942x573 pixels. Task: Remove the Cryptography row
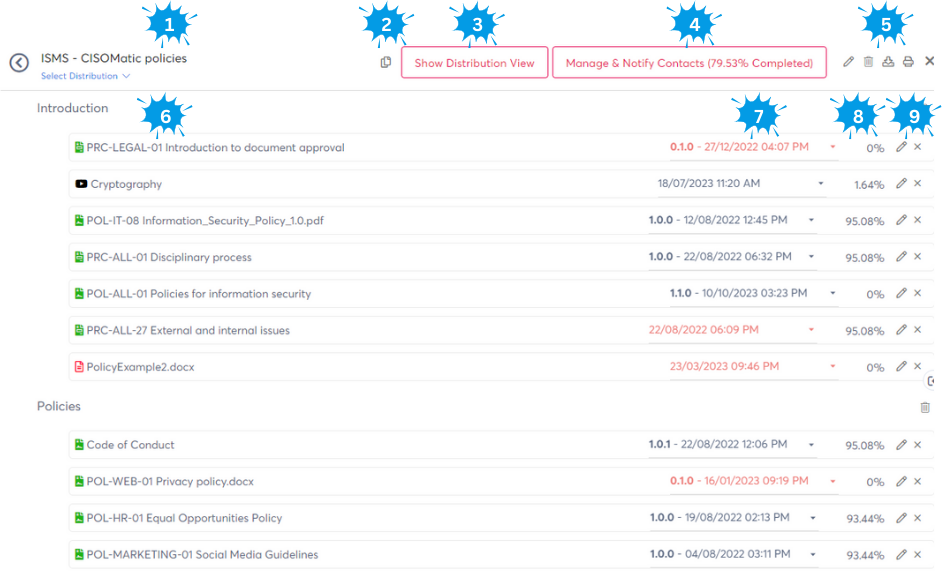[x=917, y=183]
